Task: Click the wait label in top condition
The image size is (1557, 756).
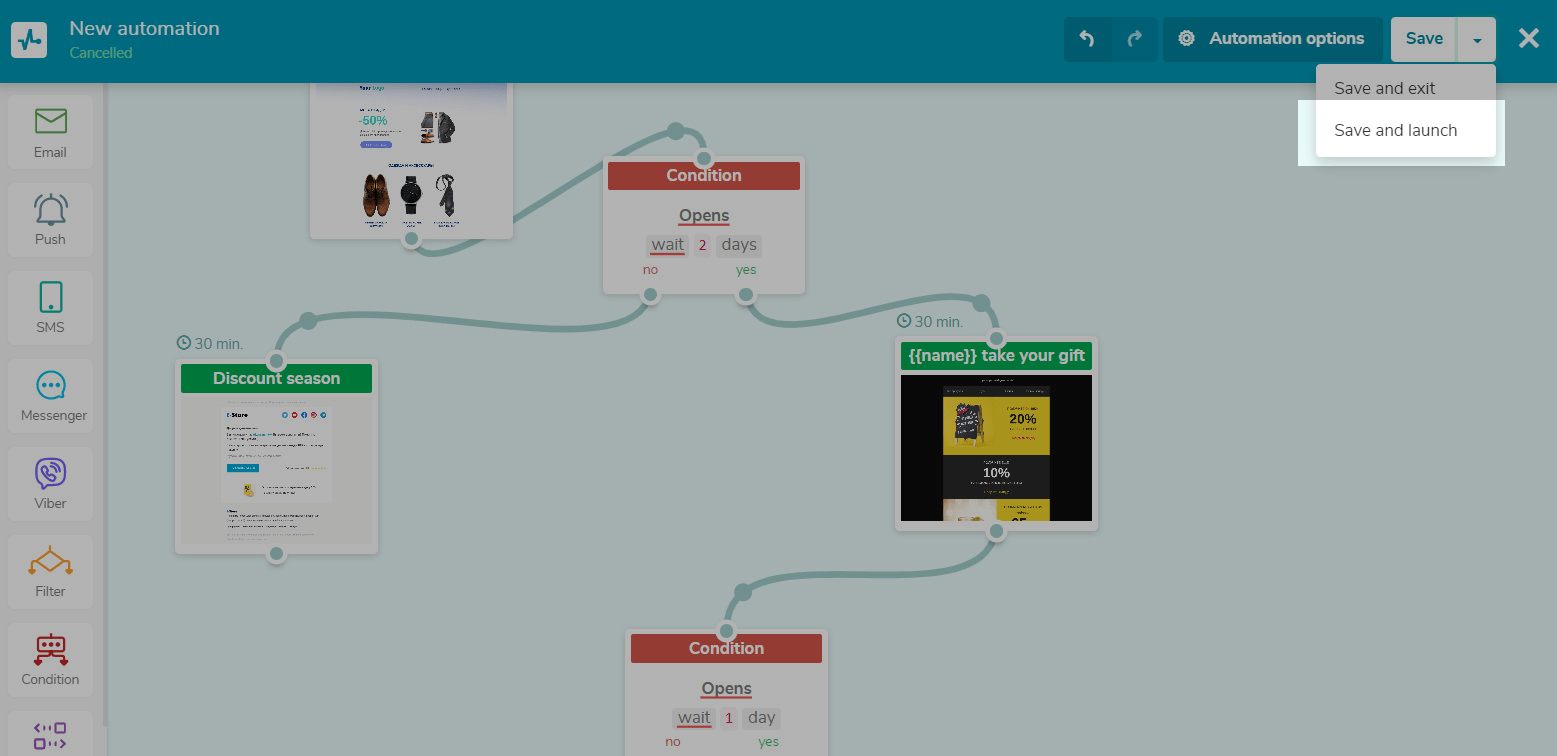Action: pyautogui.click(x=668, y=245)
